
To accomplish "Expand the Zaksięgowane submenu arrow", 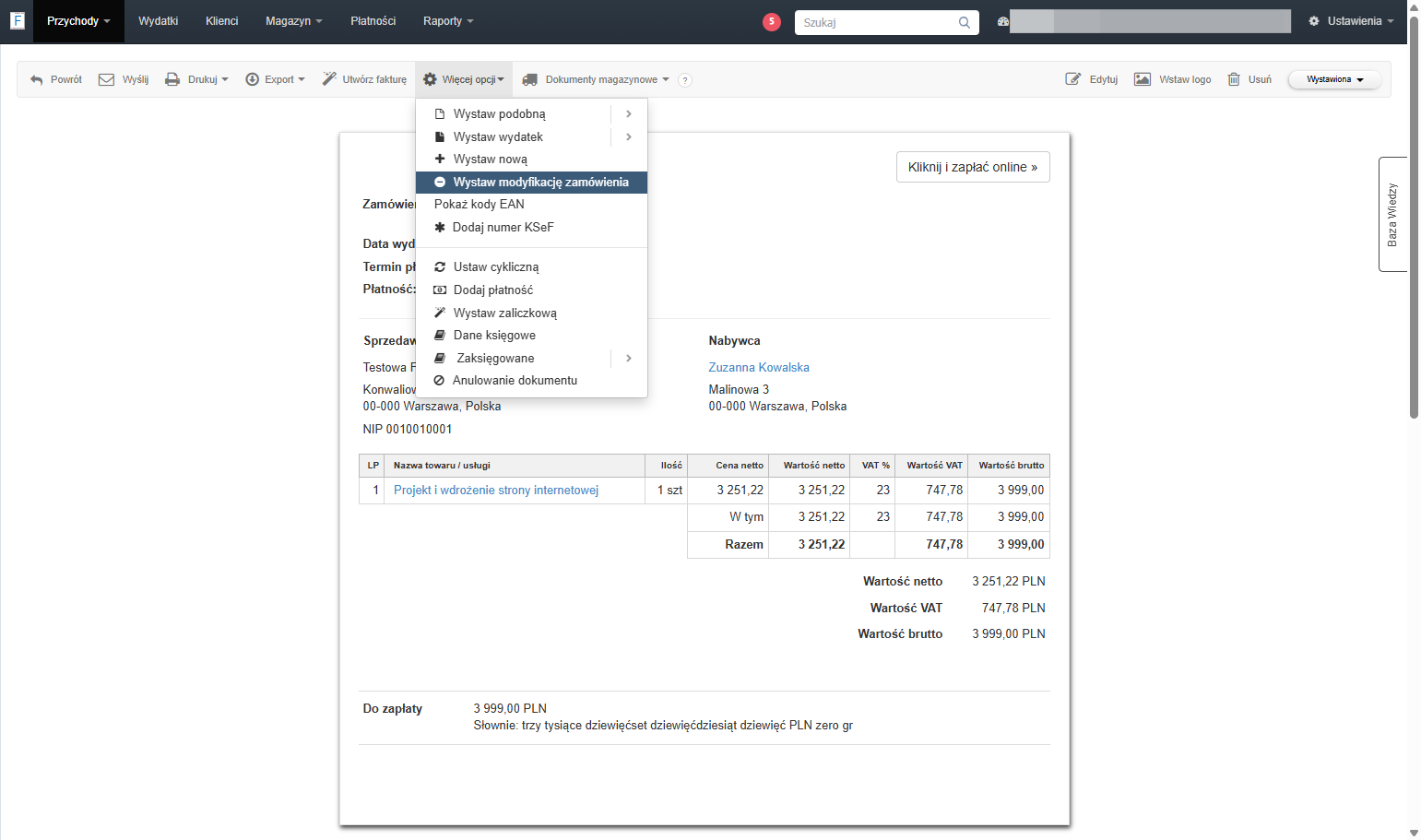I will (629, 358).
